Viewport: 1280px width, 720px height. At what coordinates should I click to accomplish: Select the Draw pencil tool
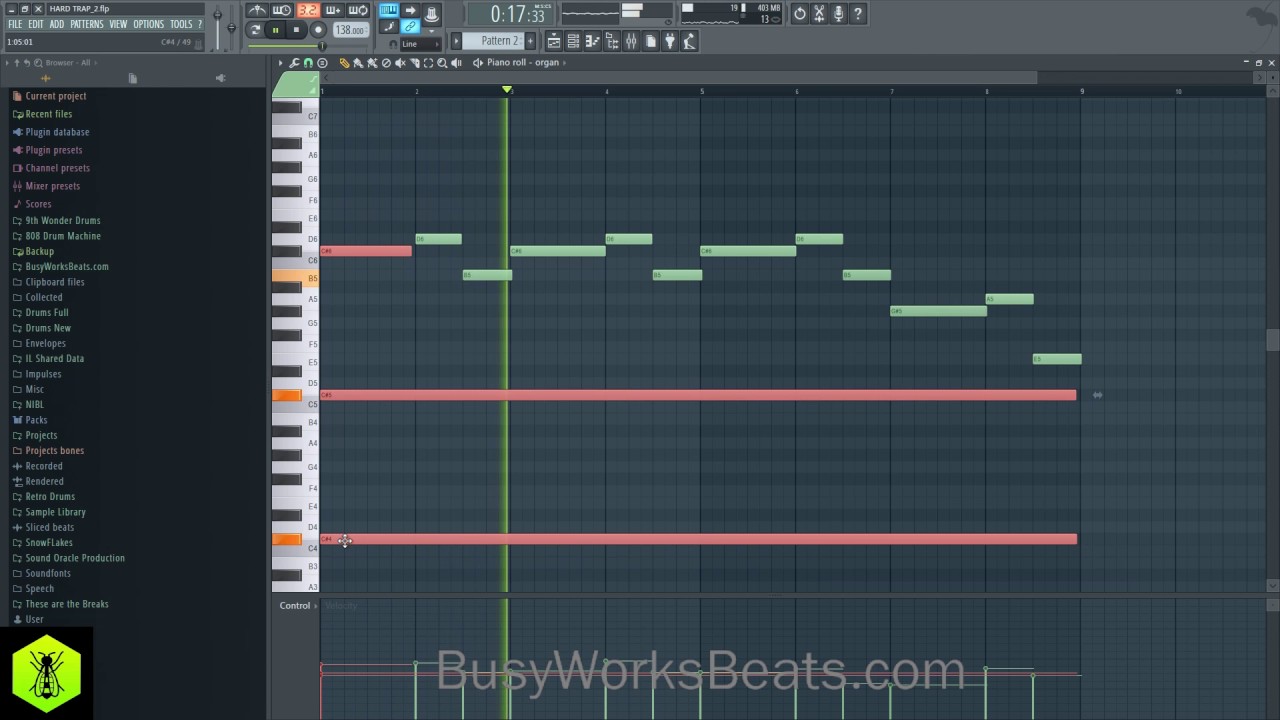coord(344,63)
